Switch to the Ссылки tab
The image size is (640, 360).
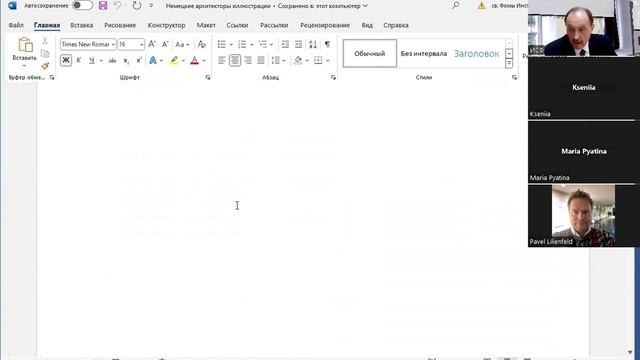(x=237, y=25)
